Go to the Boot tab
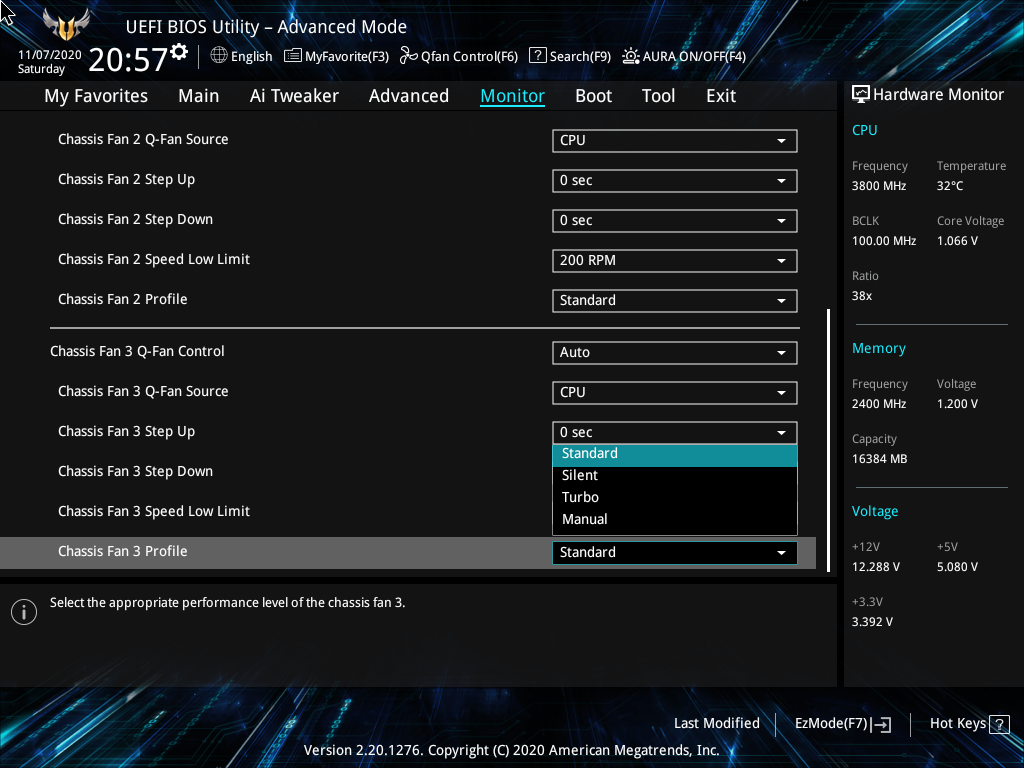1024x768 pixels. coord(594,96)
